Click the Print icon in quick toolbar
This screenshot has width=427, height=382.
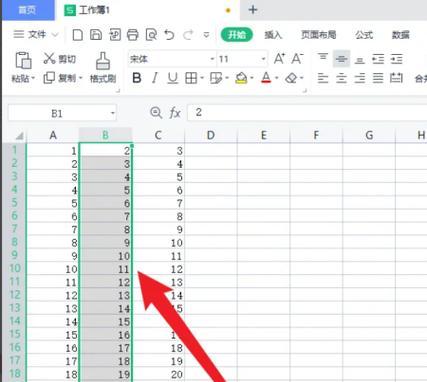coord(133,35)
